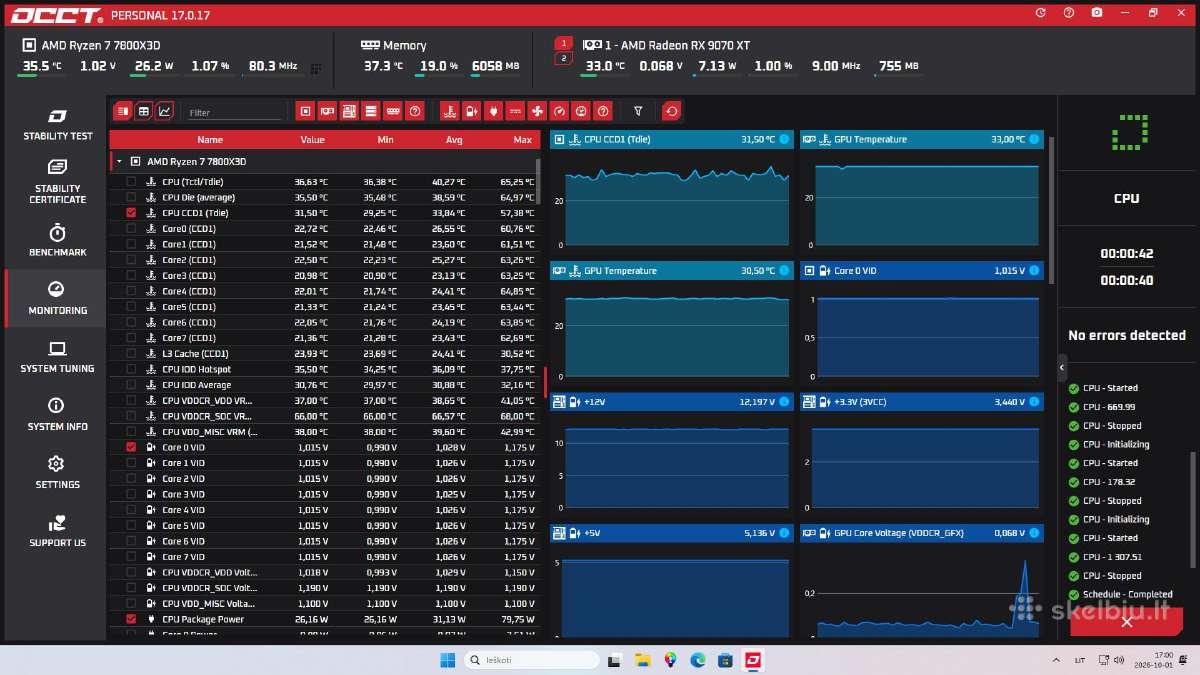The image size is (1200, 675).
Task: Click the red stop X button
Action: click(1126, 622)
